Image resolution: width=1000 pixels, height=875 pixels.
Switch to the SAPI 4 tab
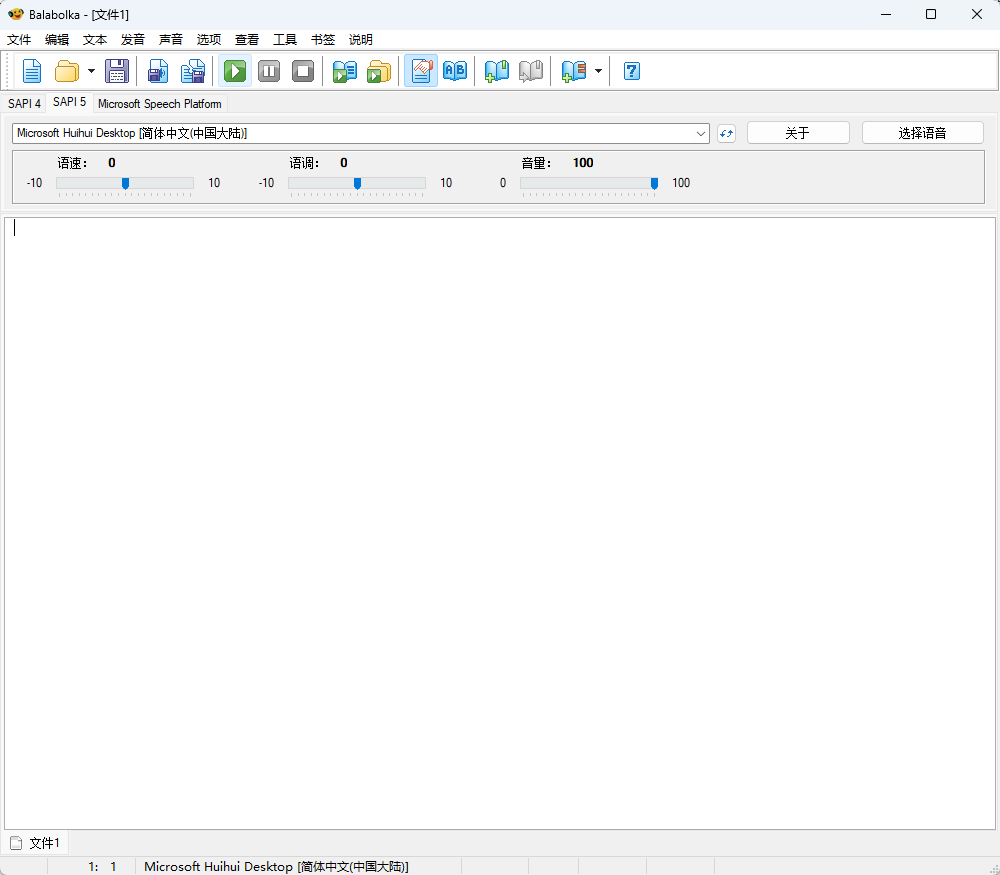[x=24, y=103]
